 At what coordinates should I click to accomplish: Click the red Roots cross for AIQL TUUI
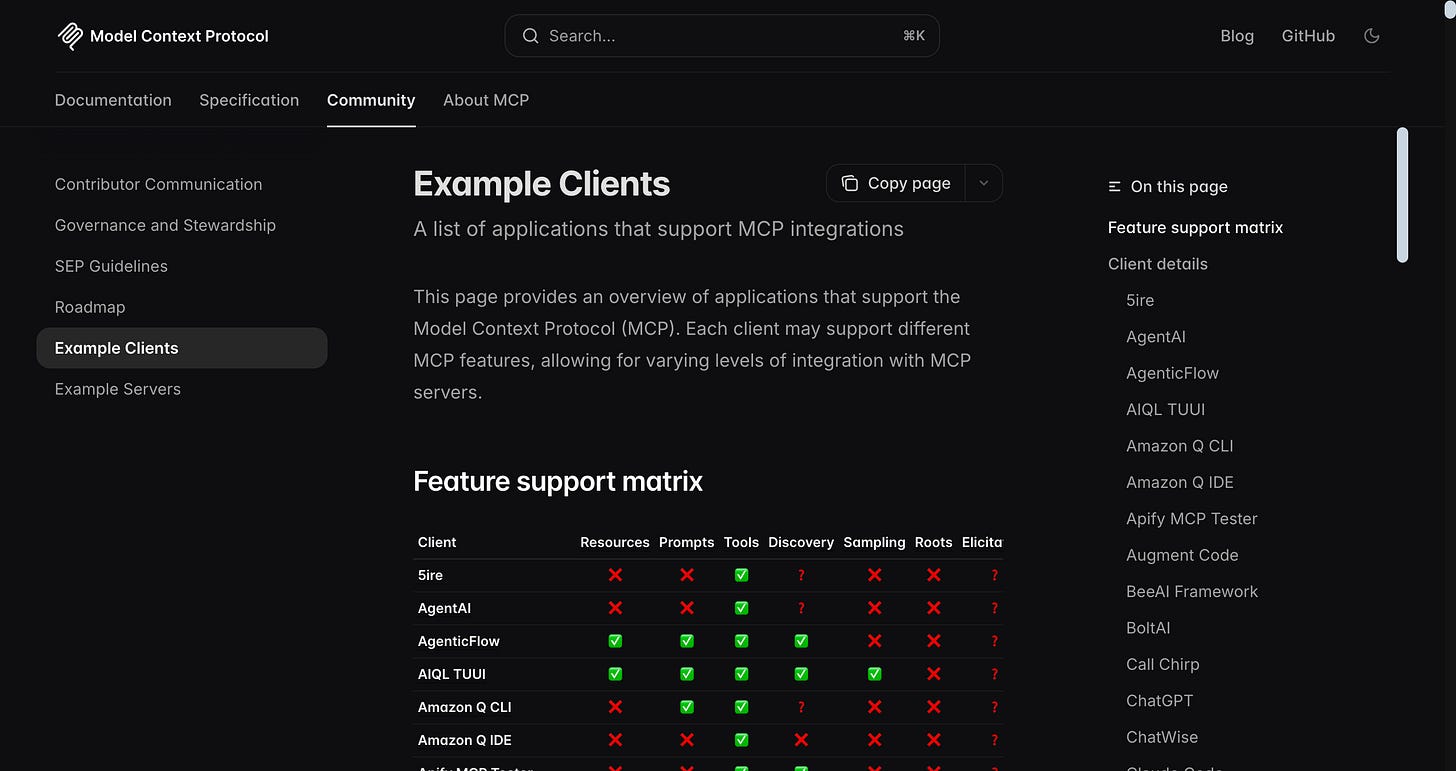point(934,674)
